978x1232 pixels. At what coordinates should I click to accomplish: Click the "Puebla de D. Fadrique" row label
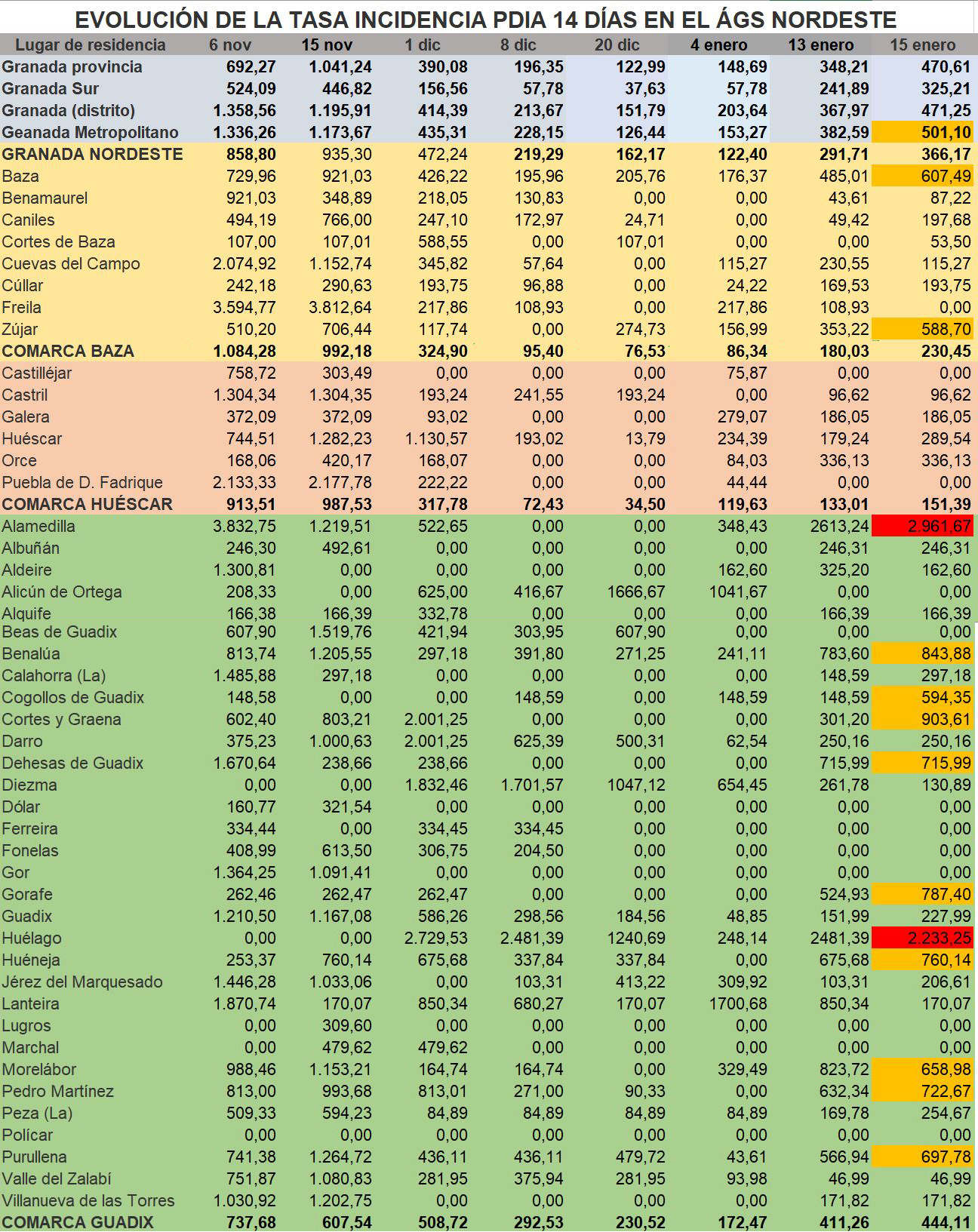[82, 483]
